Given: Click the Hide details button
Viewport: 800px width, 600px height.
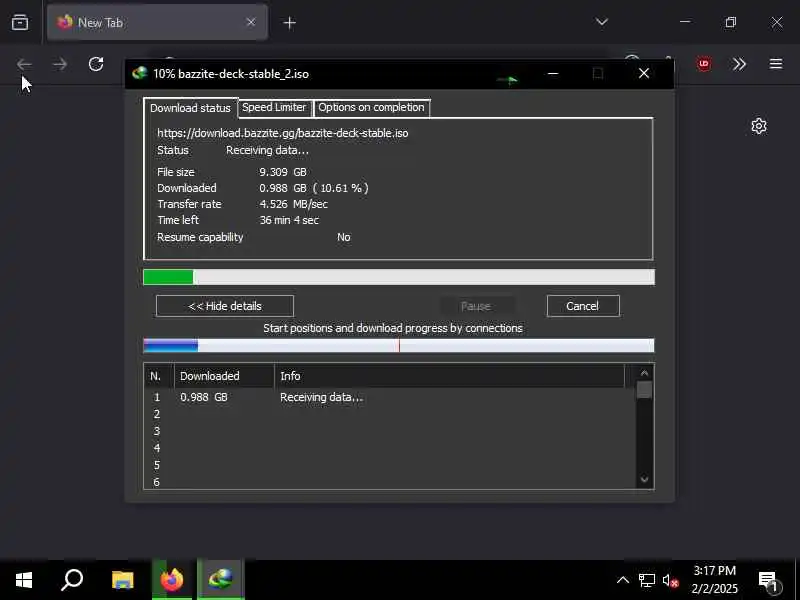Looking at the screenshot, I should pos(225,306).
